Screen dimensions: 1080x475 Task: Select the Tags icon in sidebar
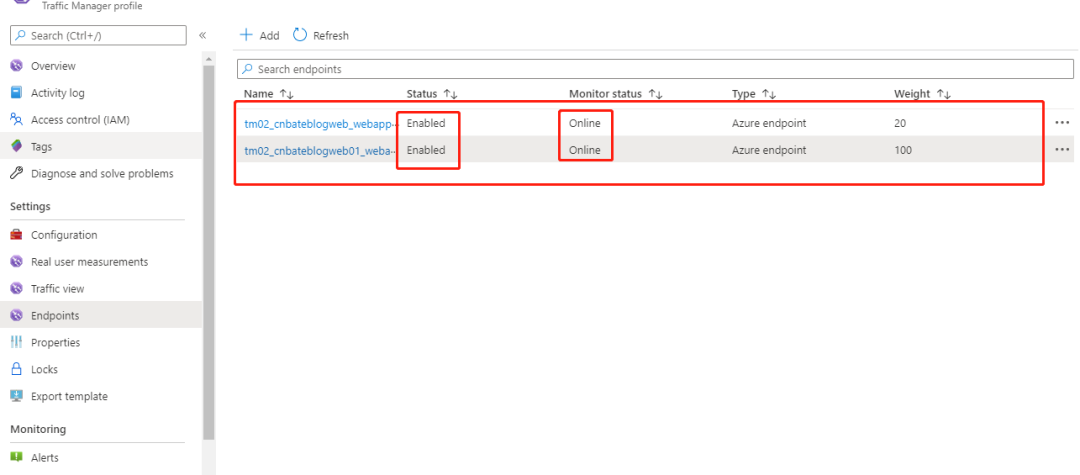(x=17, y=147)
